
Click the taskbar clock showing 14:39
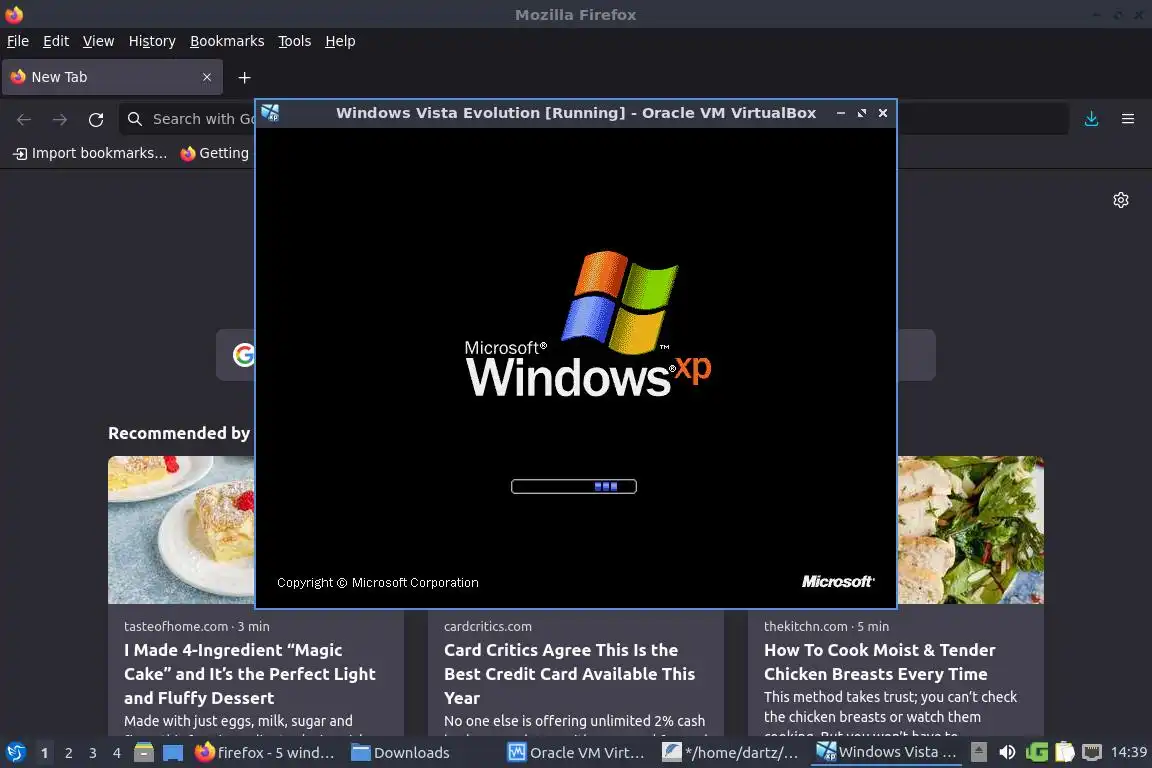coord(1128,753)
